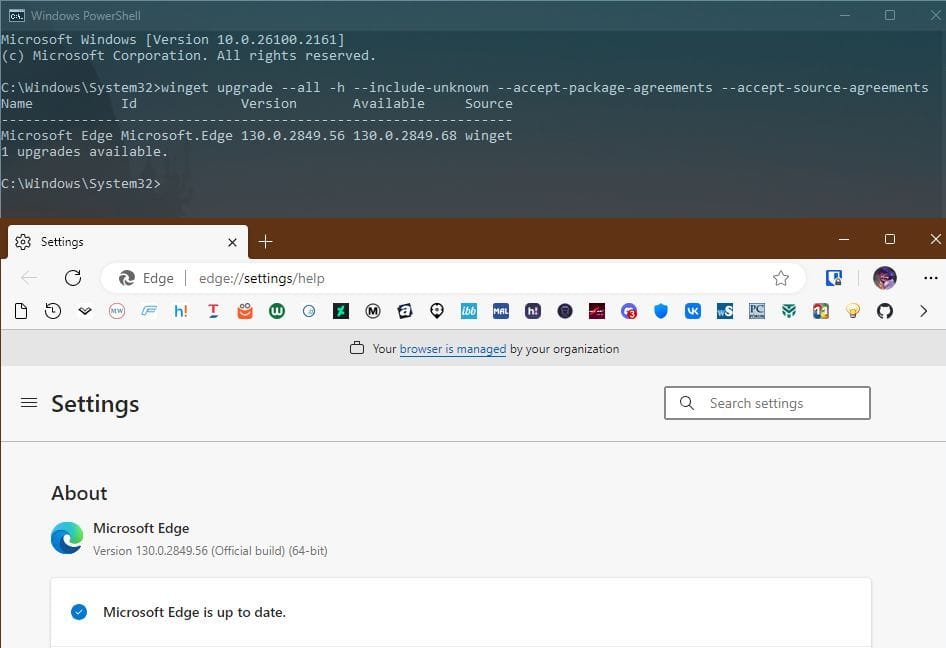Open the Edge profile avatar
The width and height of the screenshot is (946, 648).
[884, 278]
